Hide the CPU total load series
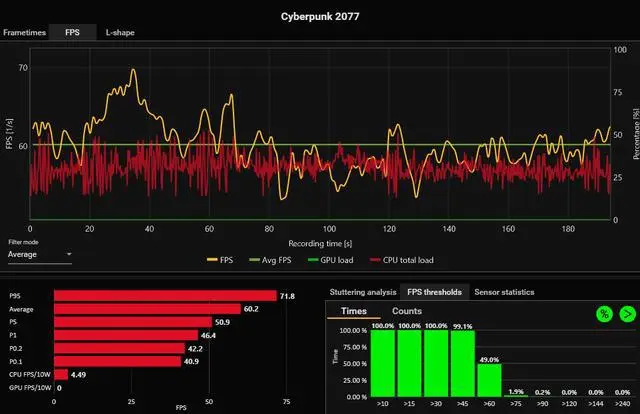This screenshot has height=414, width=640. (x=402, y=260)
